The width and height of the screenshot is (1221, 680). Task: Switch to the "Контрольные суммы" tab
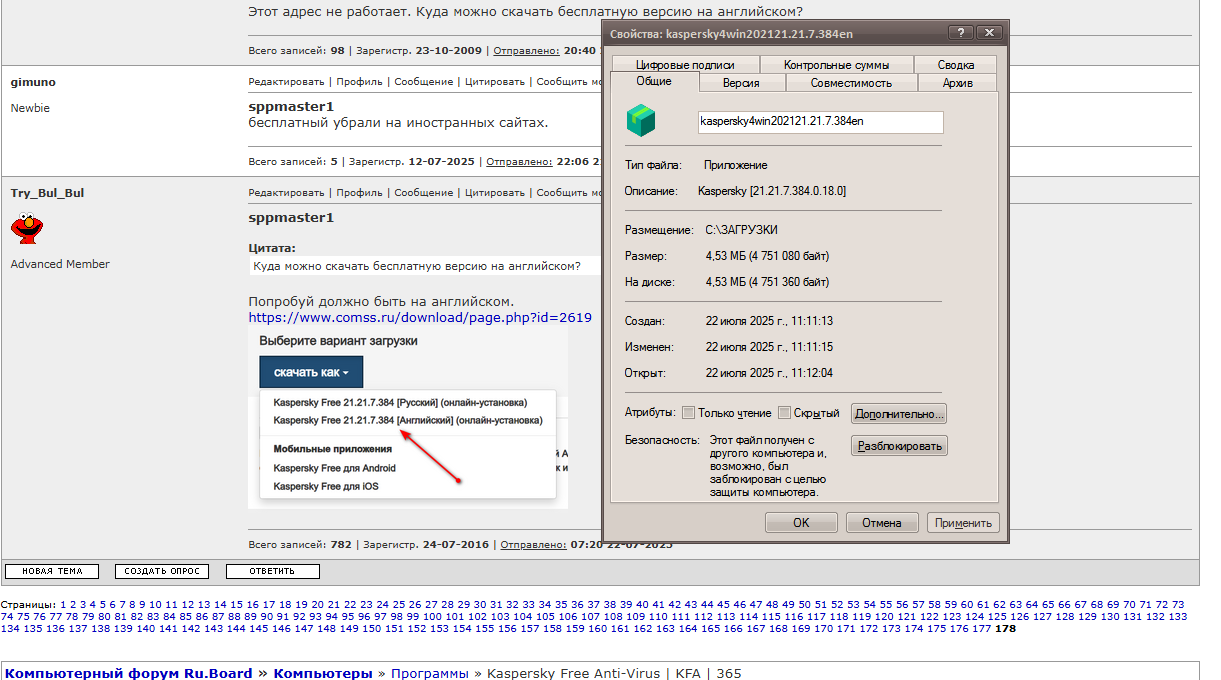(836, 65)
